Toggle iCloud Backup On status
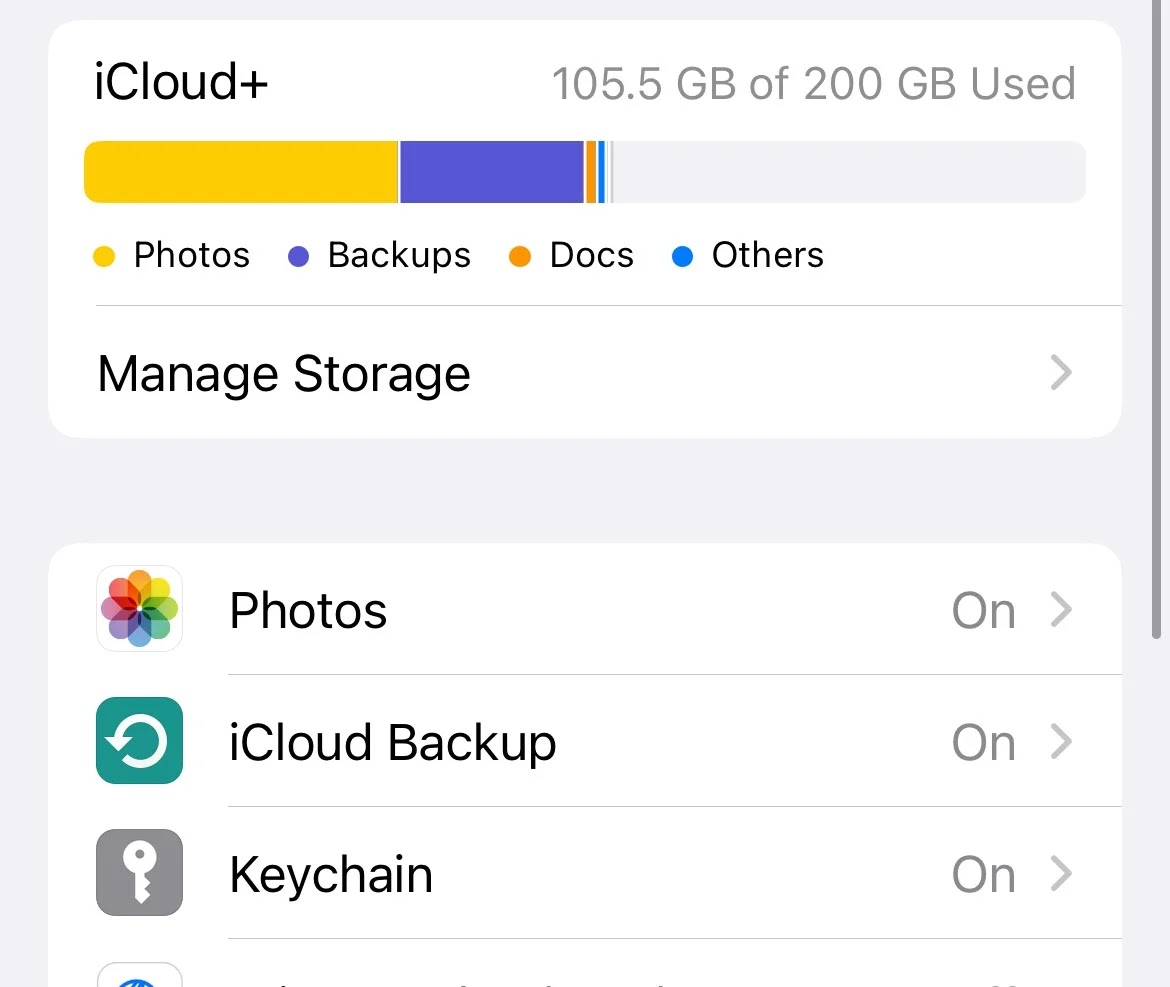The width and height of the screenshot is (1170, 987). pyautogui.click(x=983, y=742)
